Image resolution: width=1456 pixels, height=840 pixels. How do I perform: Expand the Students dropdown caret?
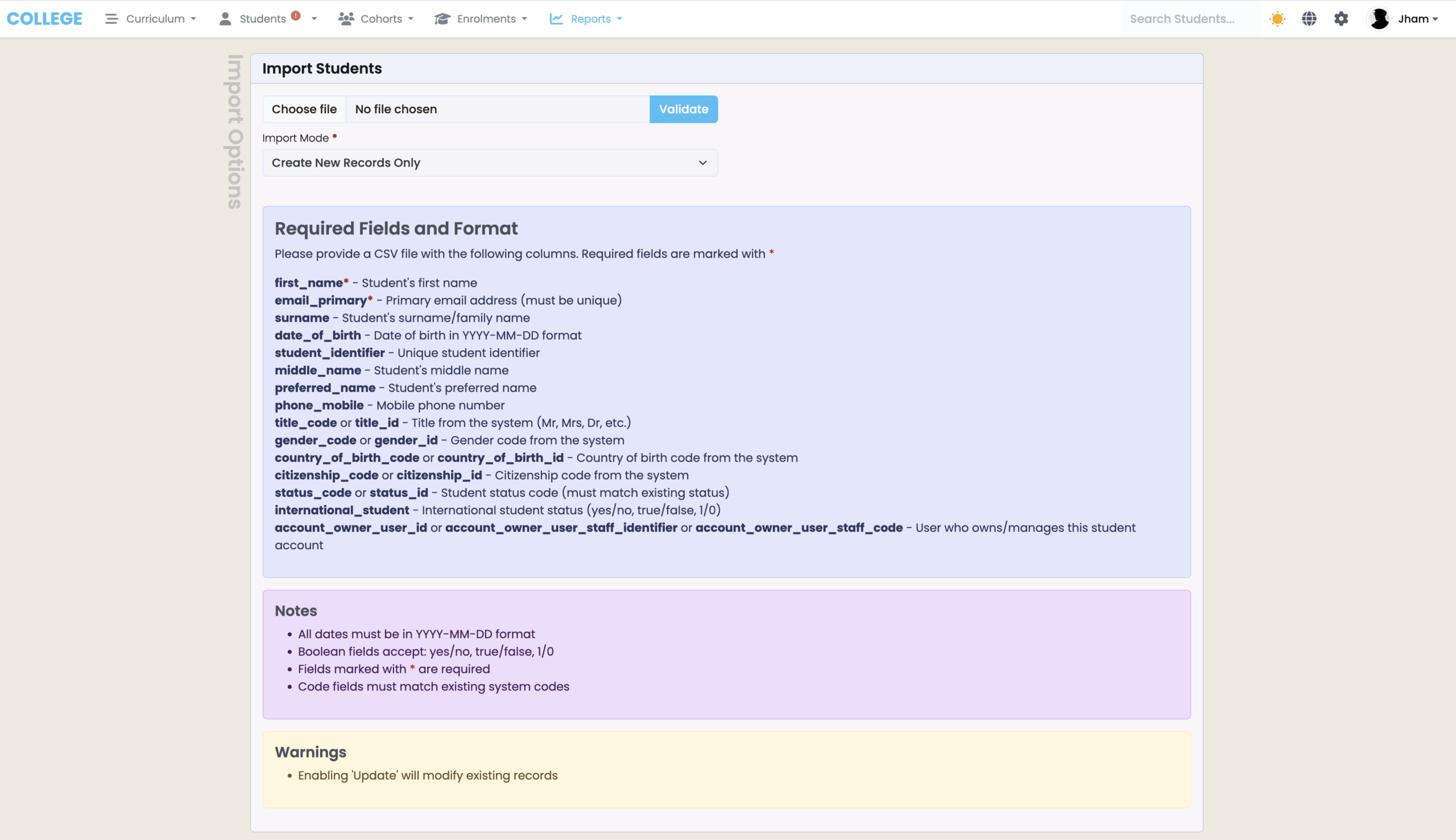315,19
